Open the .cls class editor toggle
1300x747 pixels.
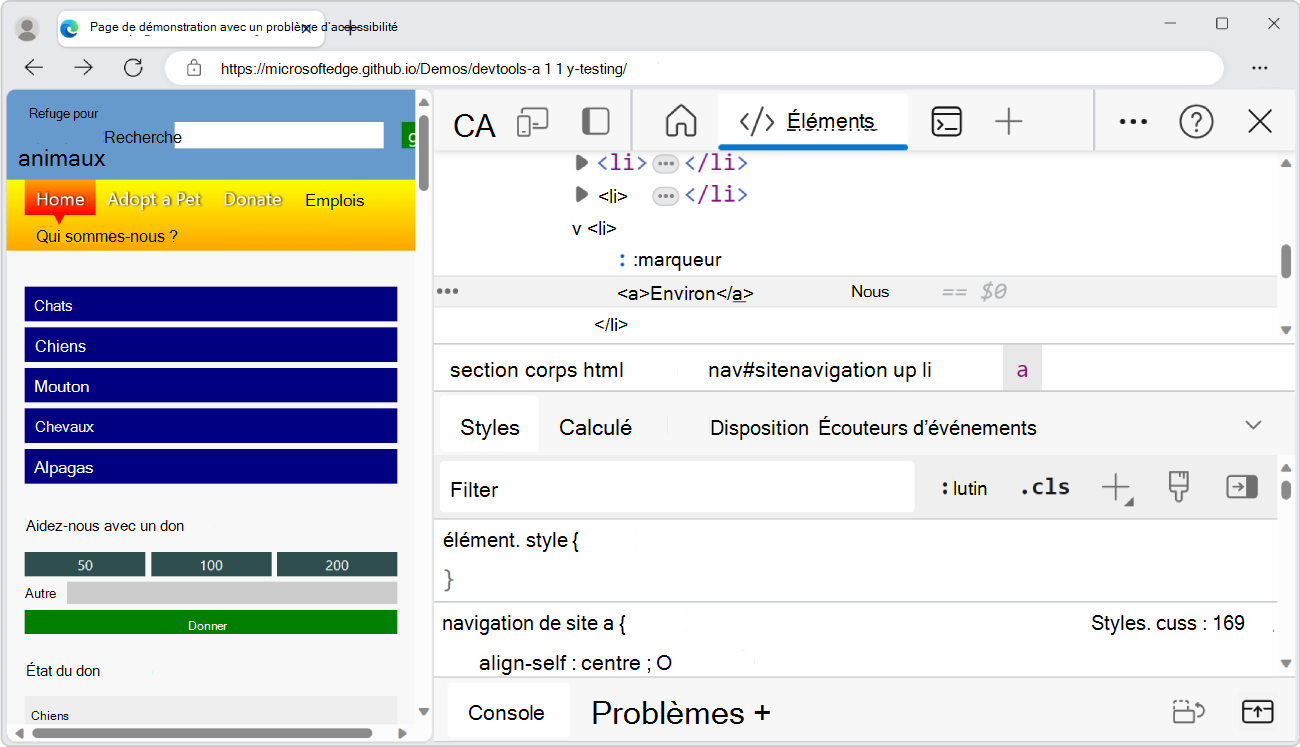1044,487
